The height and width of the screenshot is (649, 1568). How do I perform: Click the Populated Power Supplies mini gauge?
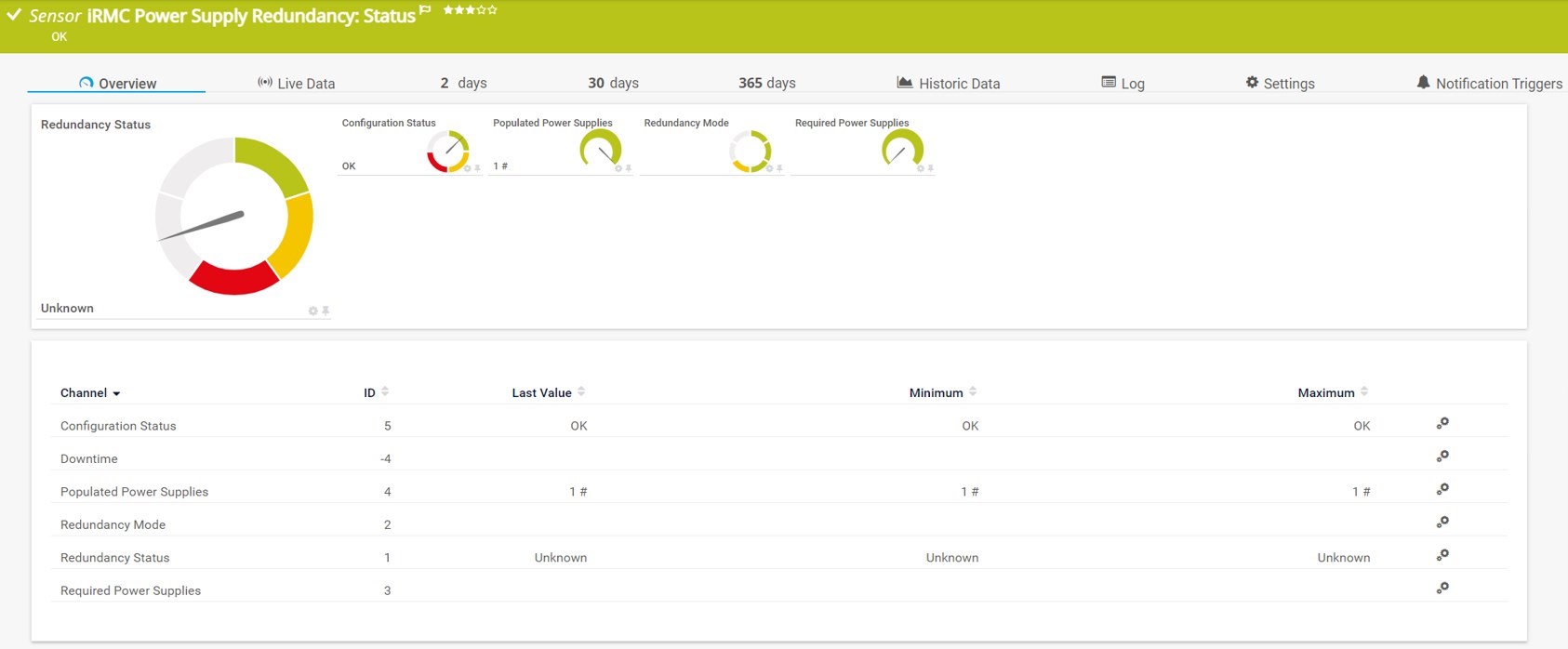601,149
